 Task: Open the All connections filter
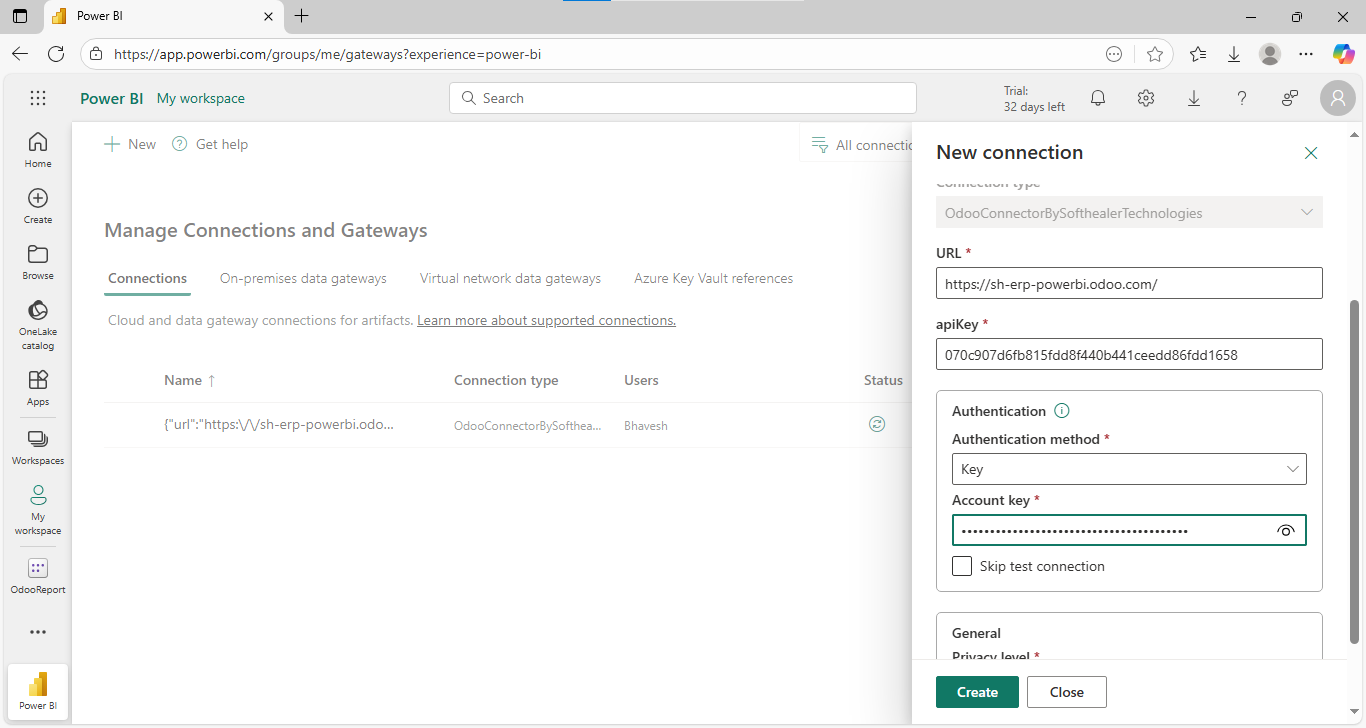pos(861,145)
